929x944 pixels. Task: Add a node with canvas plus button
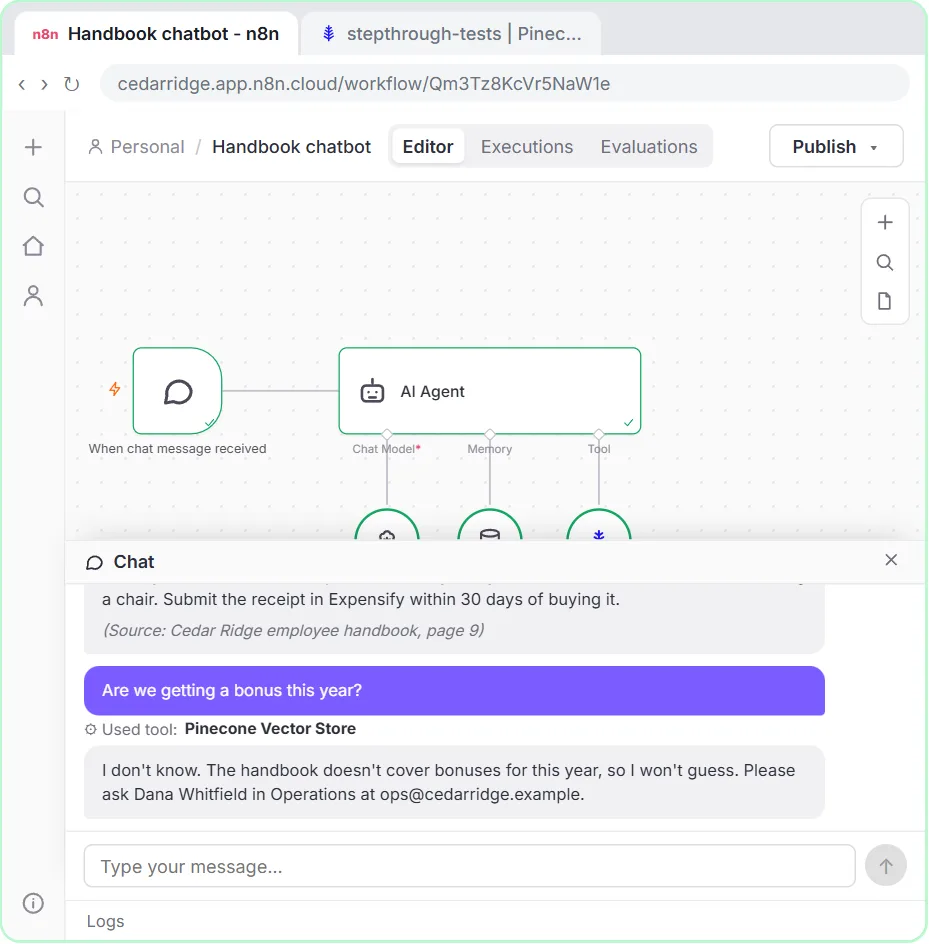884,223
